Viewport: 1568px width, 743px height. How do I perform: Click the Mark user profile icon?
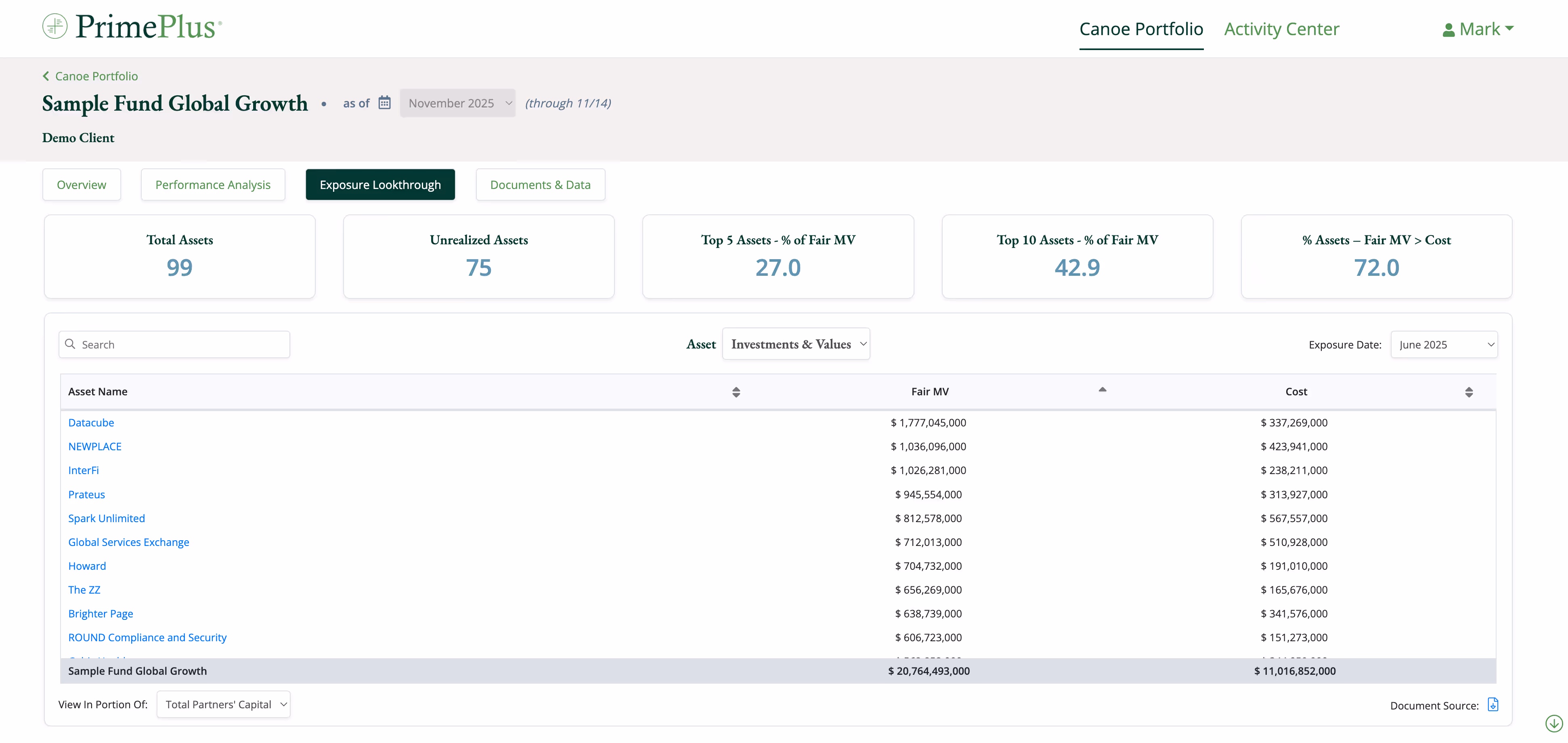coord(1448,30)
